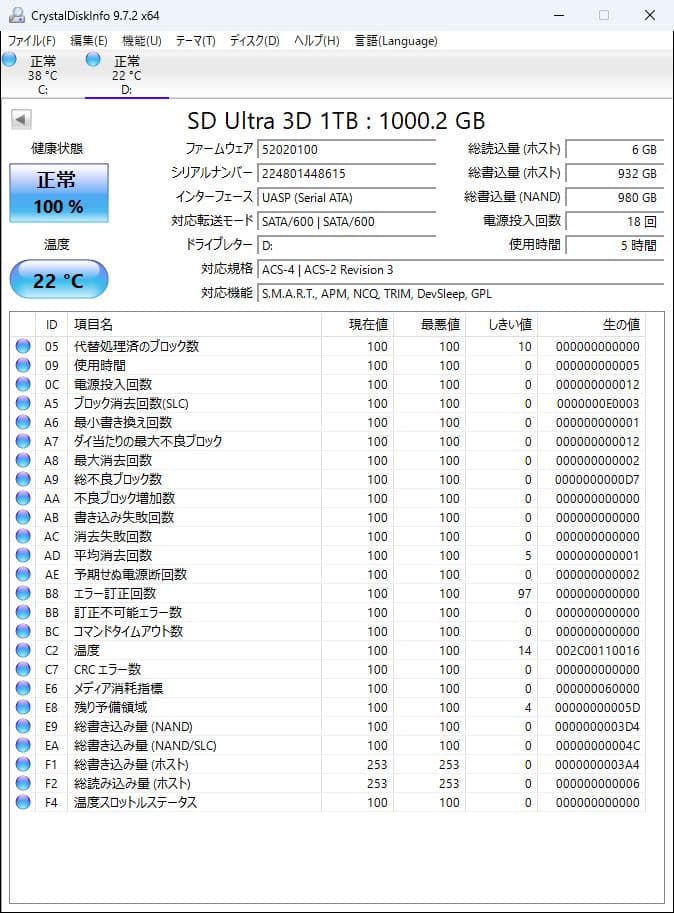Click the 現在値 column header
The height and width of the screenshot is (913, 674).
pyautogui.click(x=357, y=324)
